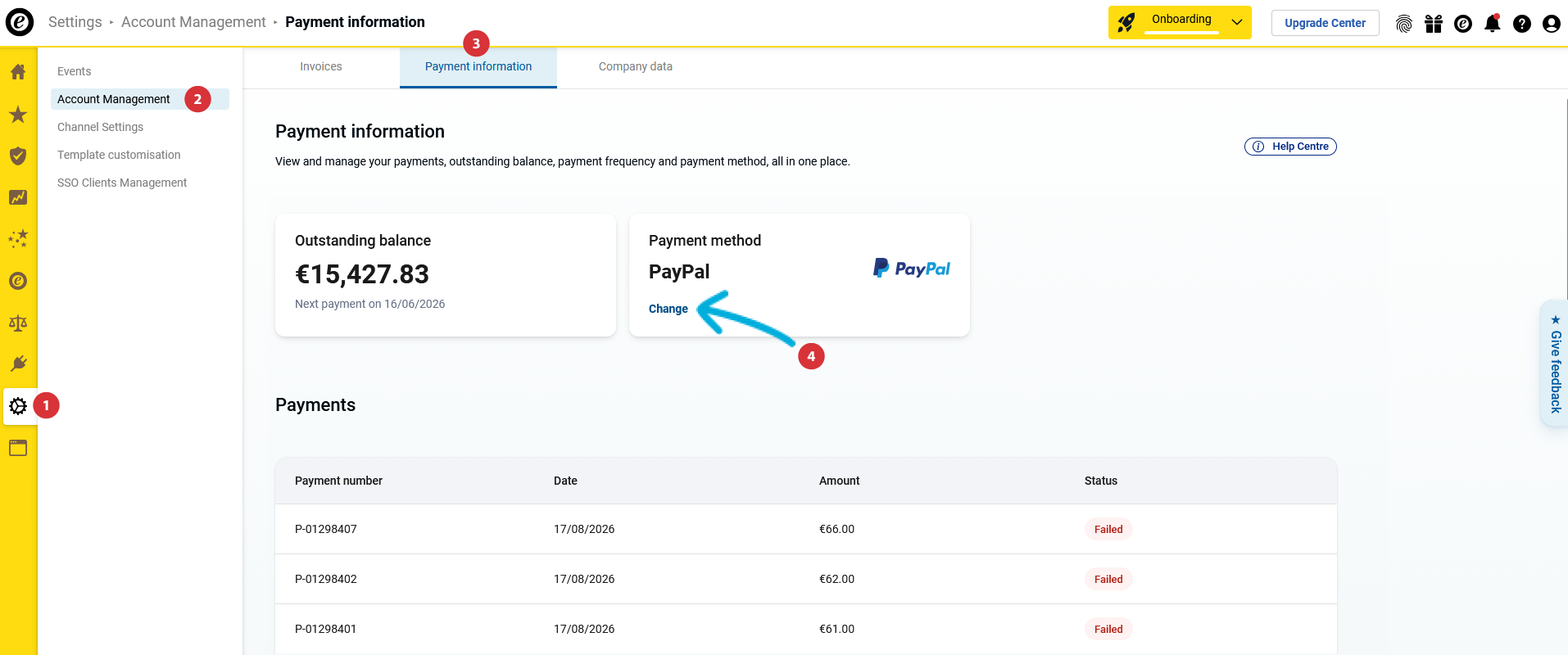Image resolution: width=1568 pixels, height=655 pixels.
Task: Expand the Onboarding dropdown chevron
Action: pos(1237,23)
